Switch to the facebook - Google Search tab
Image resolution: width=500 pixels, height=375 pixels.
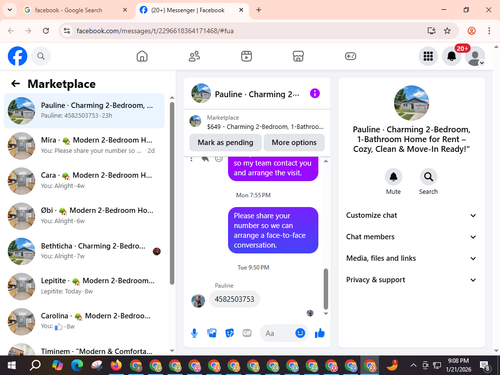tap(75, 10)
